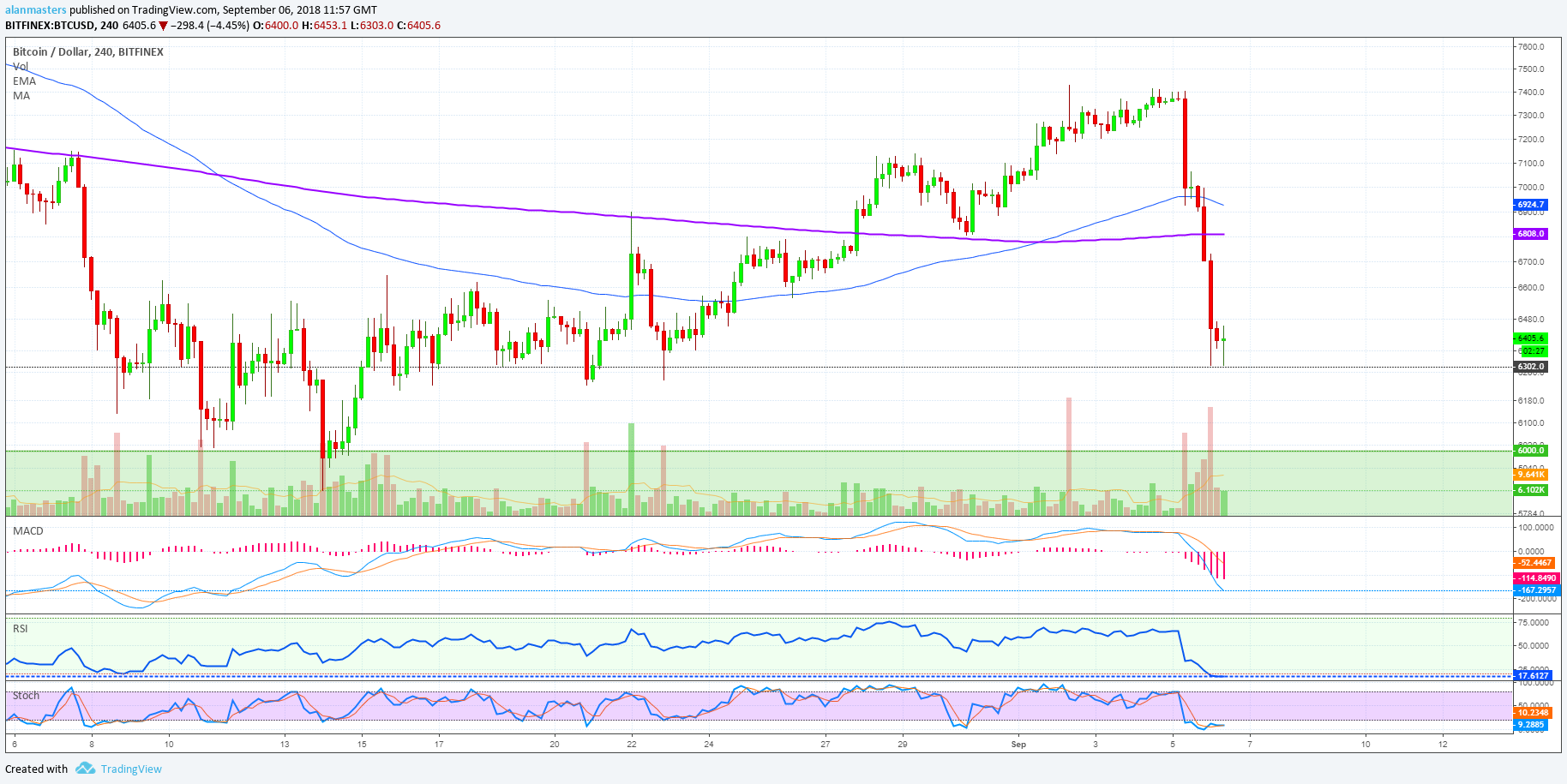
Task: Click the green 6000.0 support level tag
Action: pos(1531,450)
